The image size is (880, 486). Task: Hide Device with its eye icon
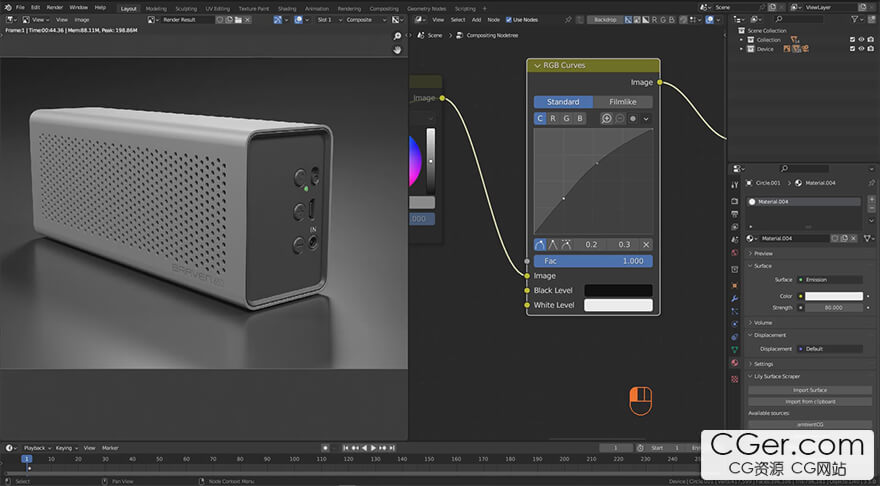861,49
